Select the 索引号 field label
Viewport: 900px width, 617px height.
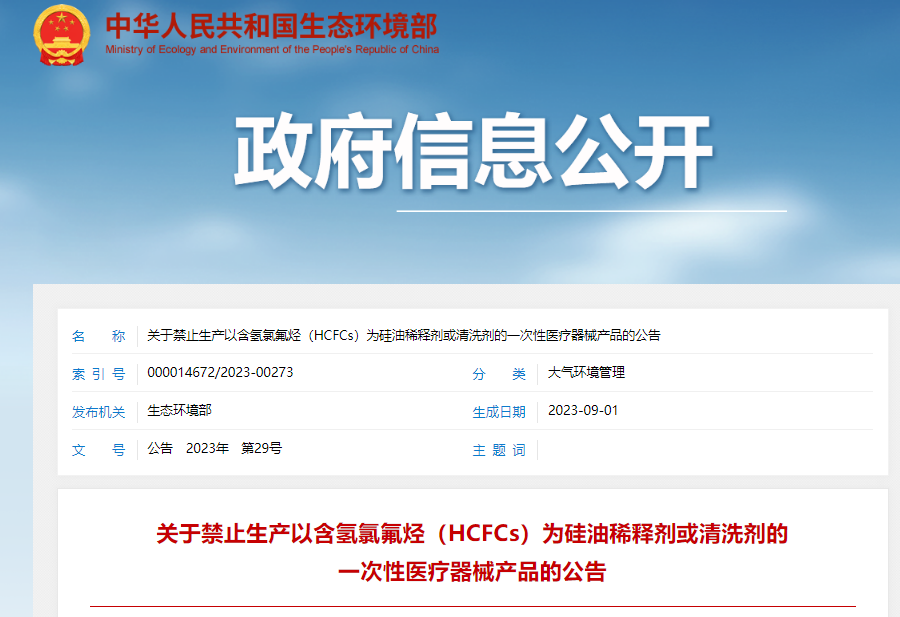pyautogui.click(x=98, y=374)
